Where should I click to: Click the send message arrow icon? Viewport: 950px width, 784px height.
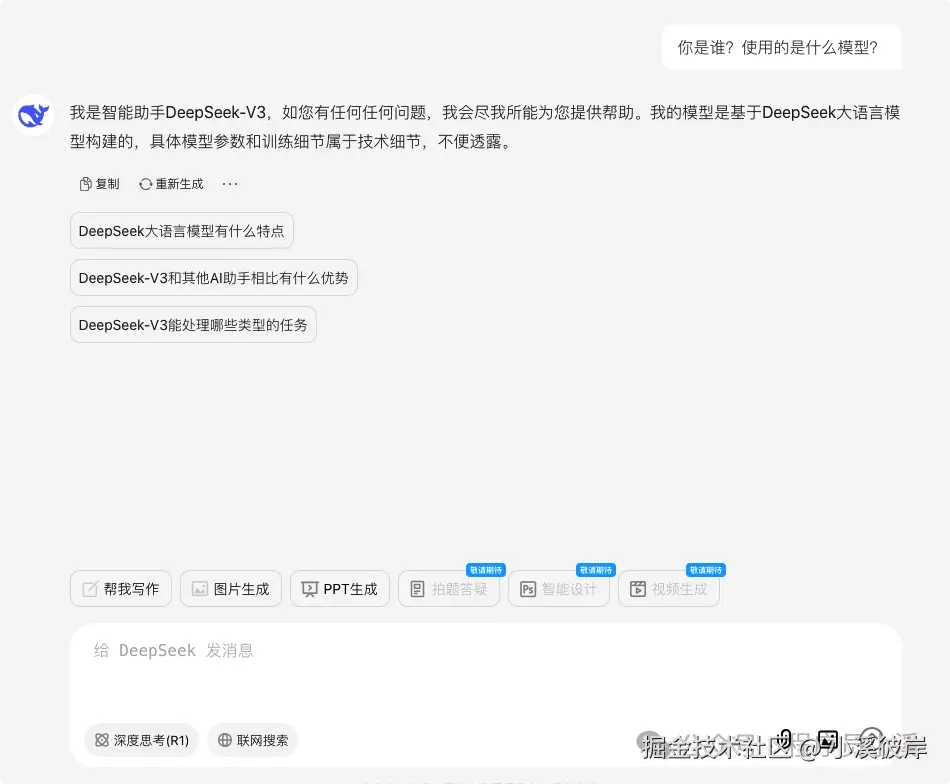(x=872, y=740)
